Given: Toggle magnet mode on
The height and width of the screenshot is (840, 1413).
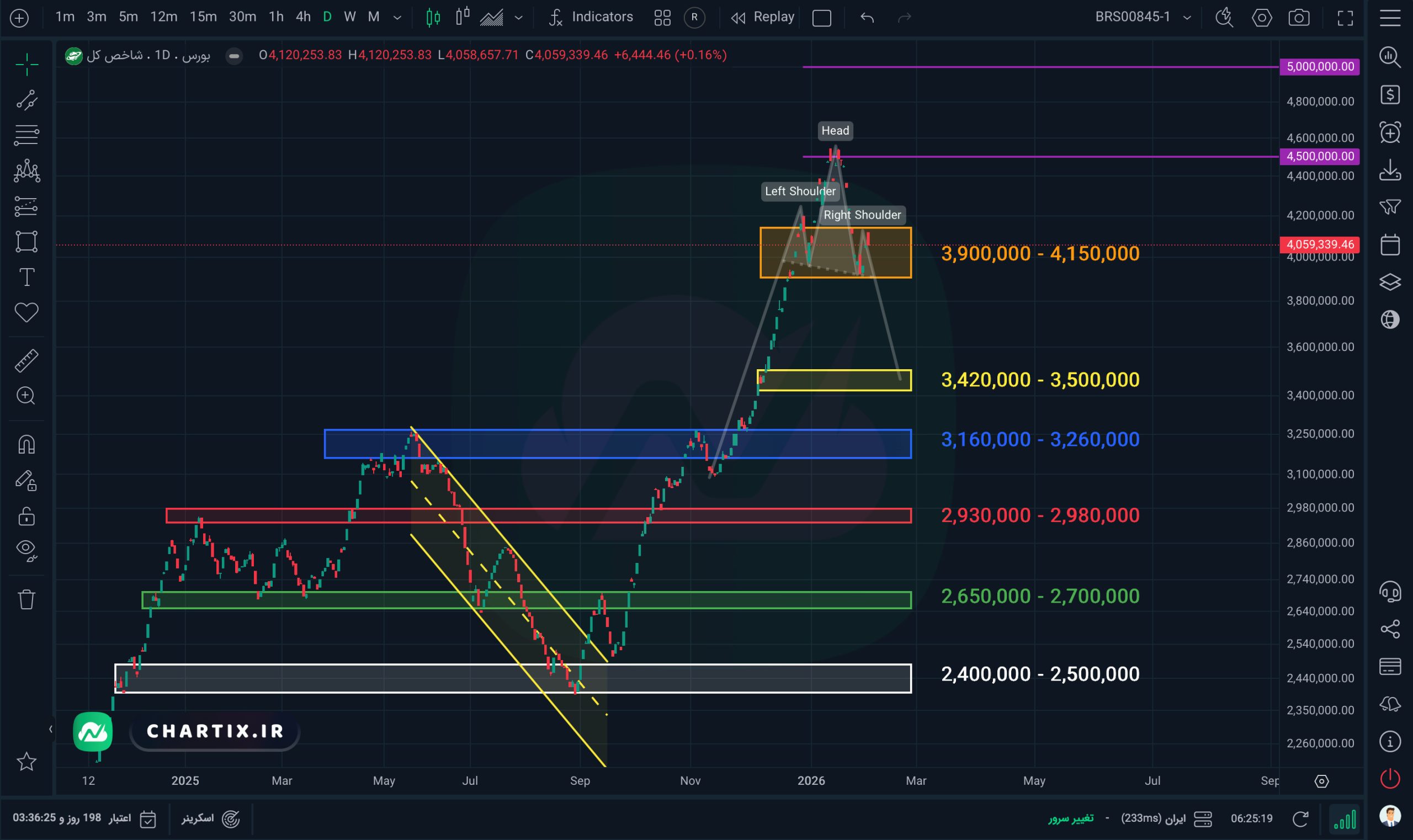Looking at the screenshot, I should [26, 445].
